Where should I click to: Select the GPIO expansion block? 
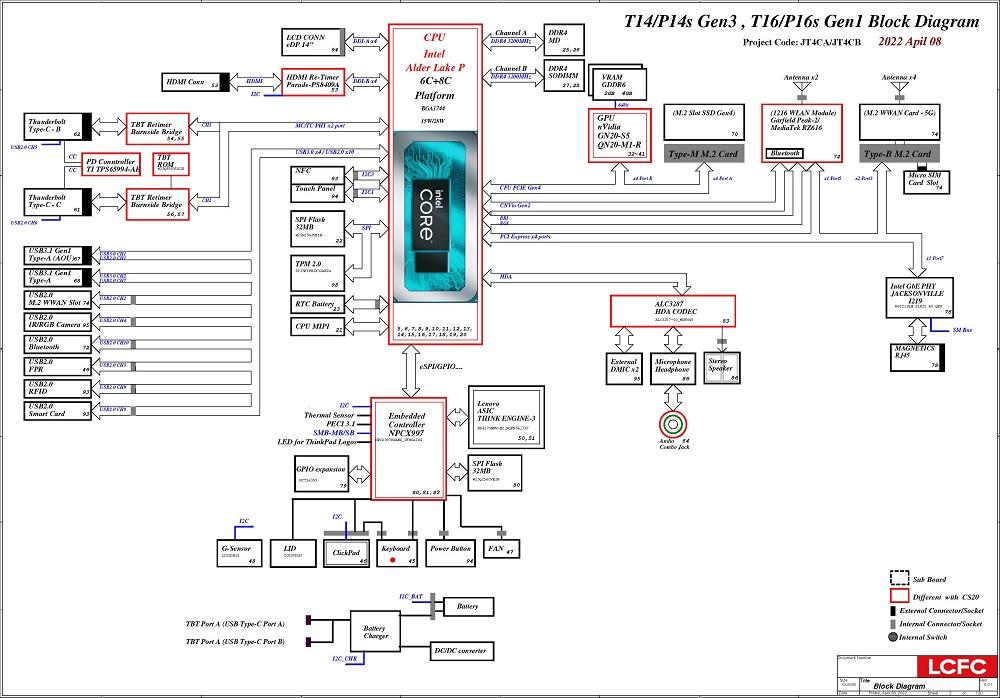(x=321, y=473)
